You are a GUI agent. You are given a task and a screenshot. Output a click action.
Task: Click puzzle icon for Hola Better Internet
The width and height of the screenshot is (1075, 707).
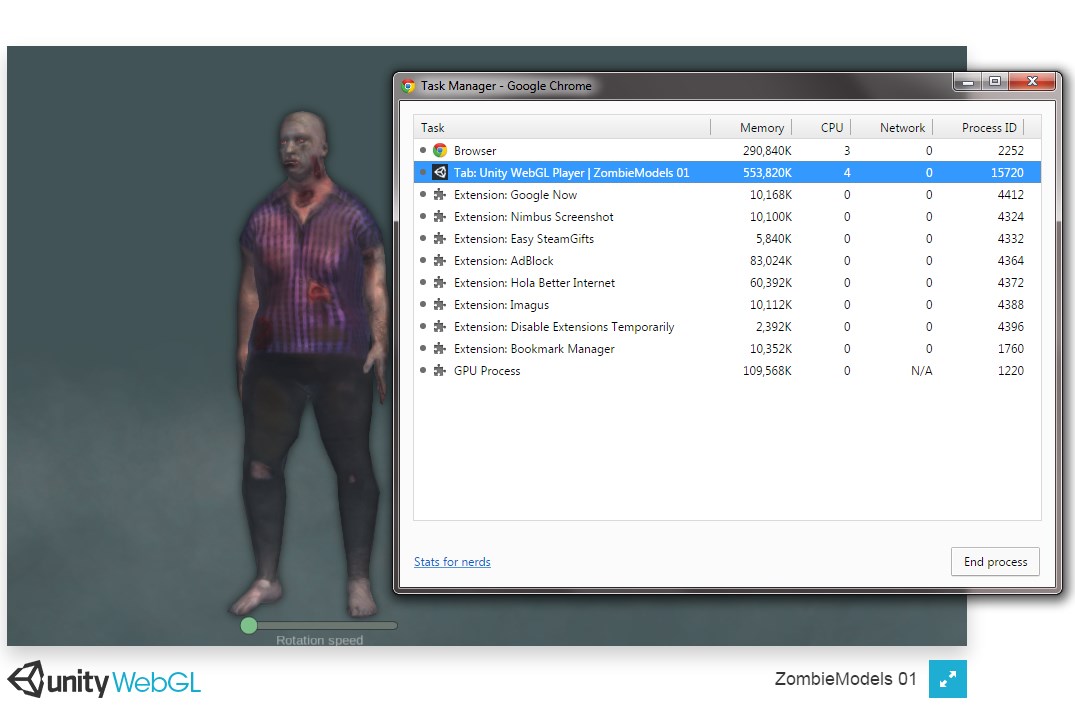440,283
